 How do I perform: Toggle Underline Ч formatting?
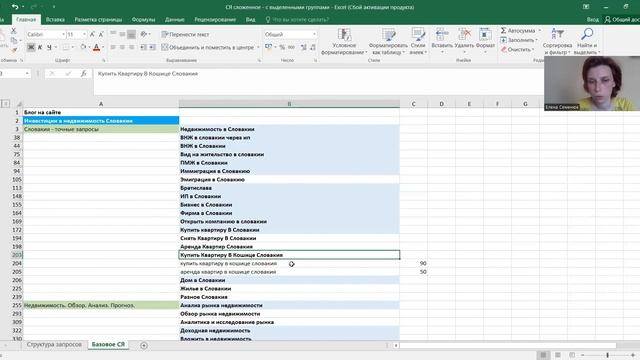pyautogui.click(x=49, y=47)
